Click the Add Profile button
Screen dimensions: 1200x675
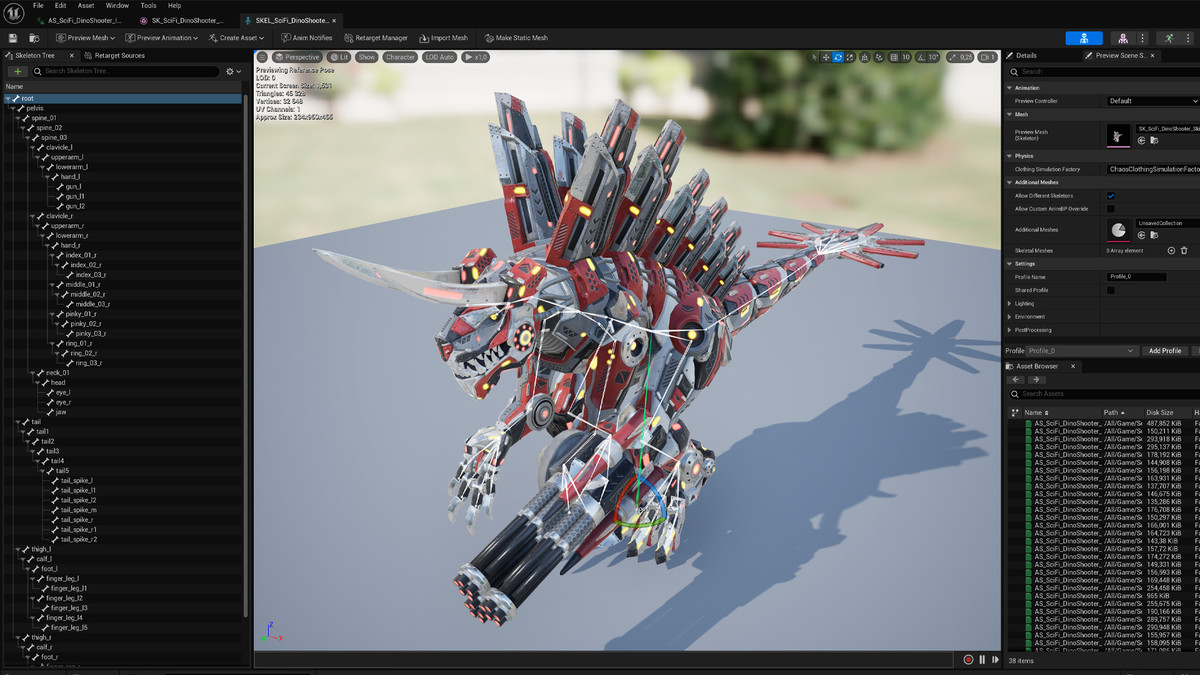(1165, 351)
